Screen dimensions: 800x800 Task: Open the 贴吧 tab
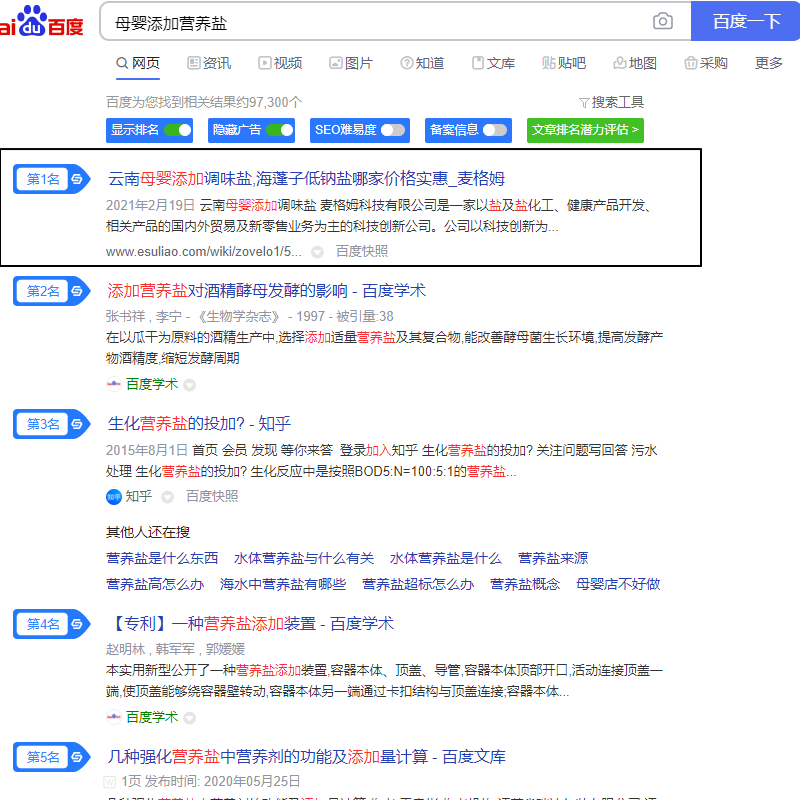tap(564, 63)
